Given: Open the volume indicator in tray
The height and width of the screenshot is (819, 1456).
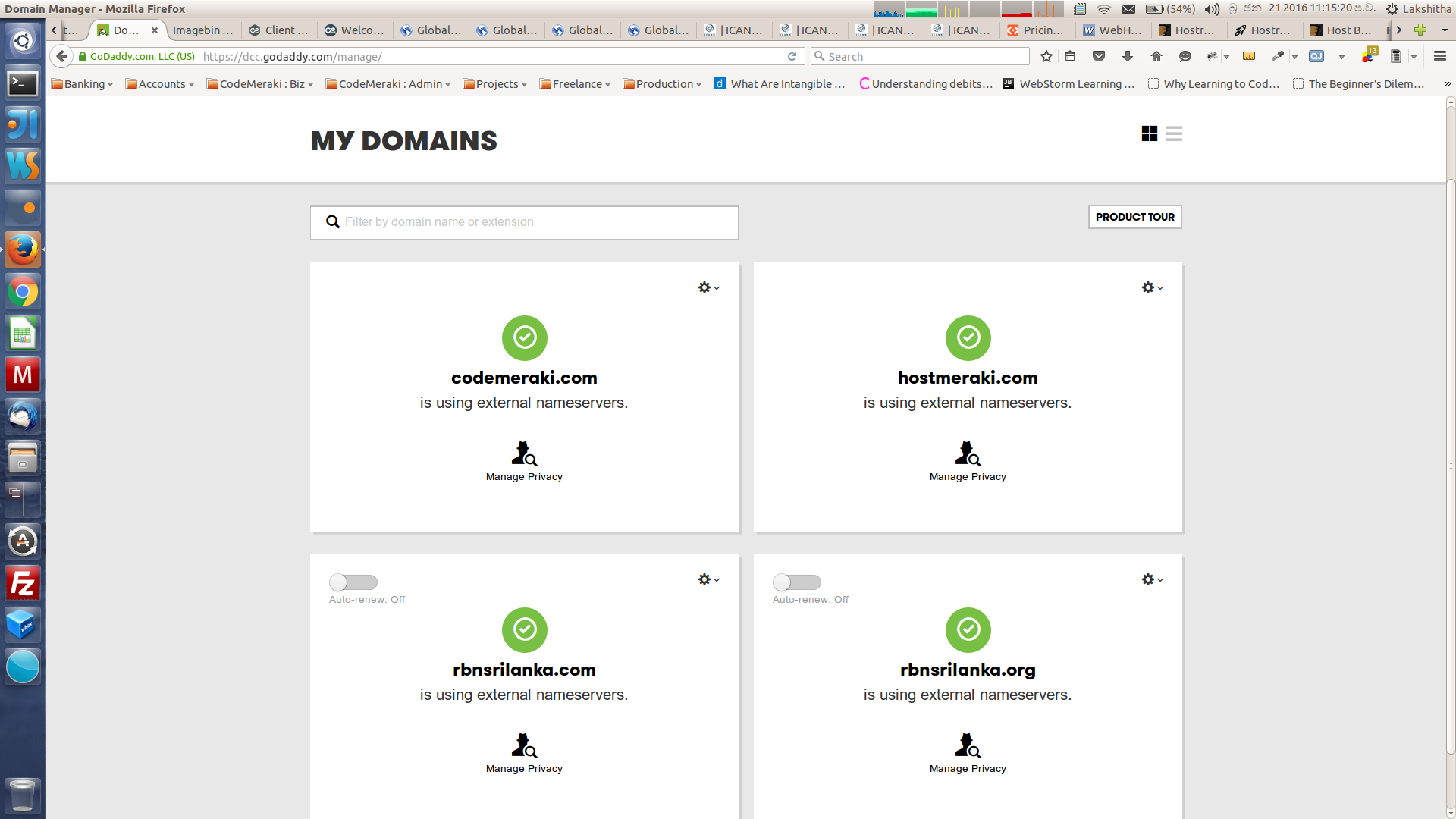Looking at the screenshot, I should click(x=1212, y=9).
